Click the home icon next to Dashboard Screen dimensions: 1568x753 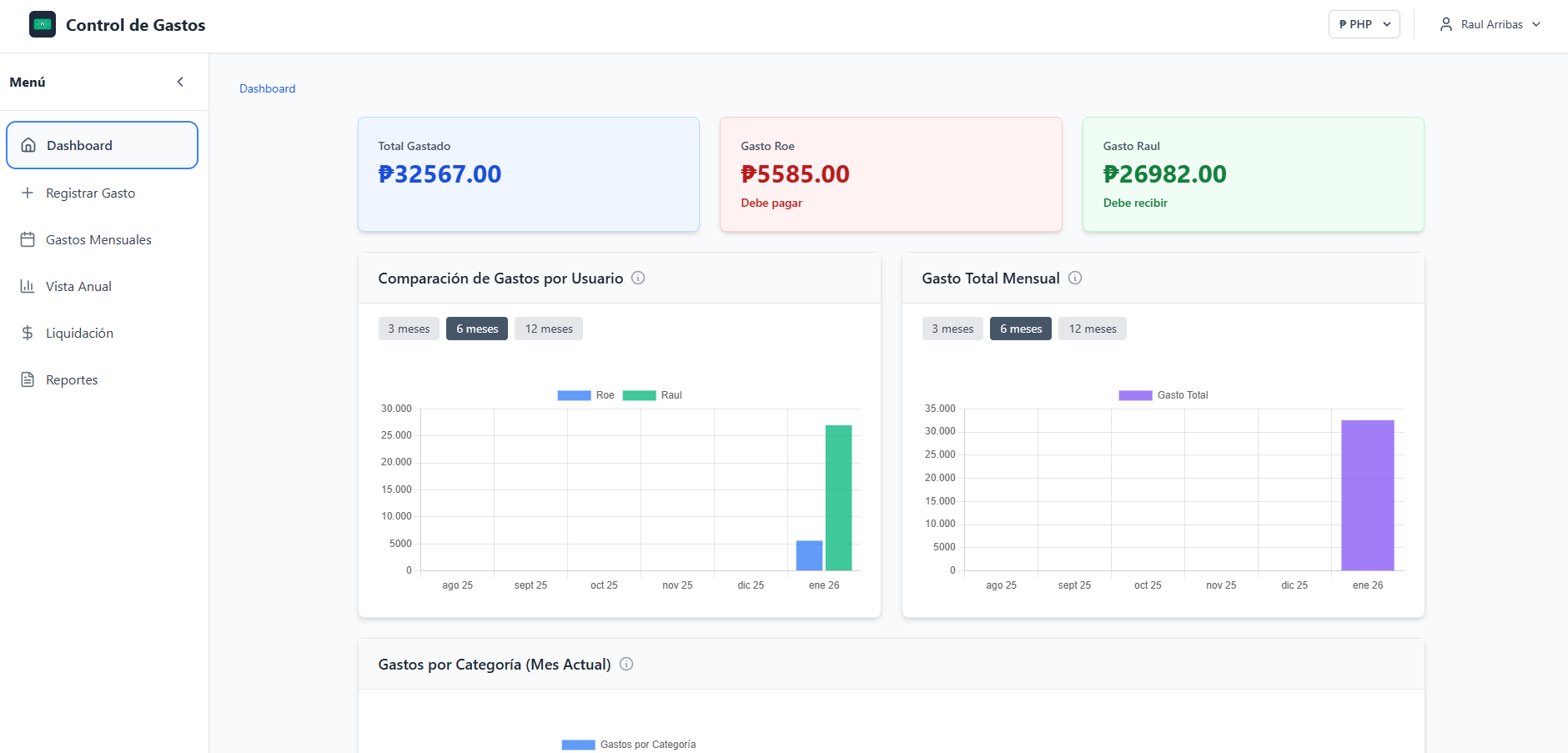click(28, 145)
